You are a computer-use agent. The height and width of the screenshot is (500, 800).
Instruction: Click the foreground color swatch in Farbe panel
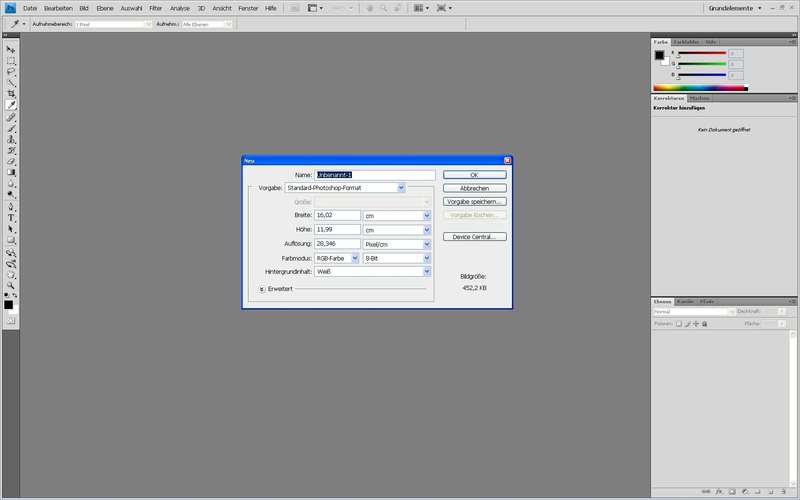coord(660,54)
